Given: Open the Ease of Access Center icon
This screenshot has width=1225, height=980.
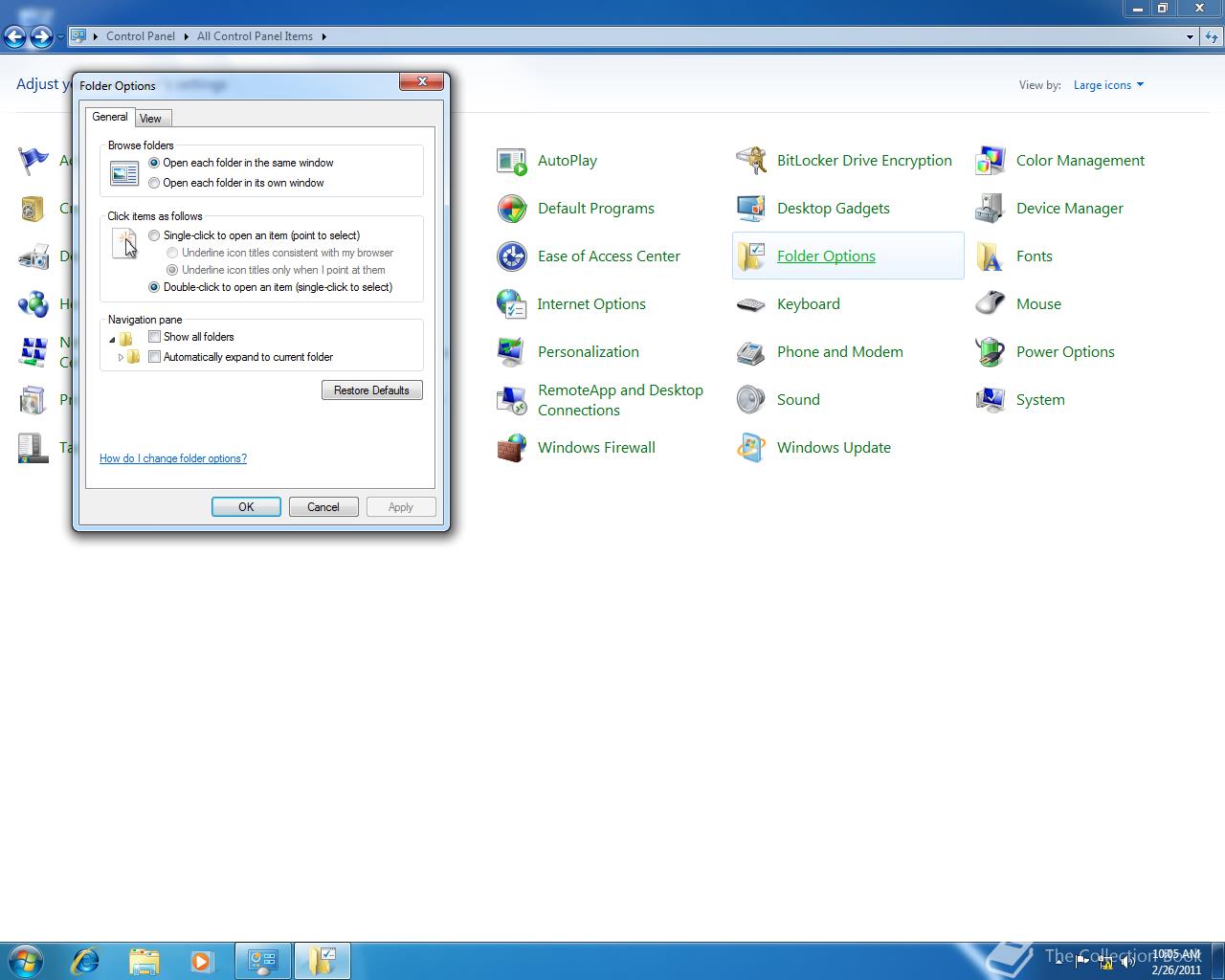Looking at the screenshot, I should [512, 256].
